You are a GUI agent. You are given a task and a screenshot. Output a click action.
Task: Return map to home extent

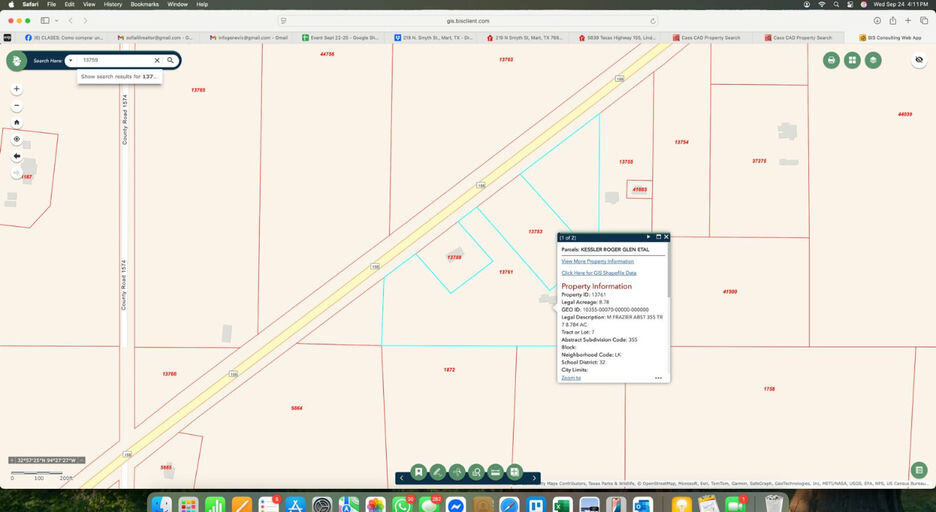(17, 122)
